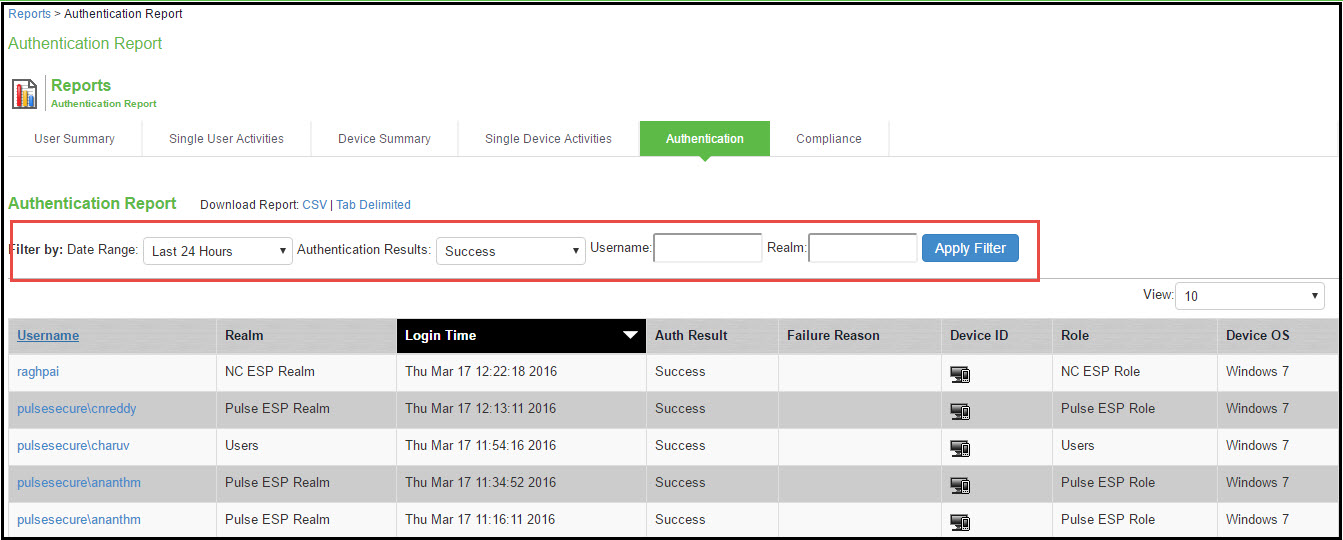Screen dimensions: 1343x540
Task: Download report as CSV
Action: click(x=314, y=205)
